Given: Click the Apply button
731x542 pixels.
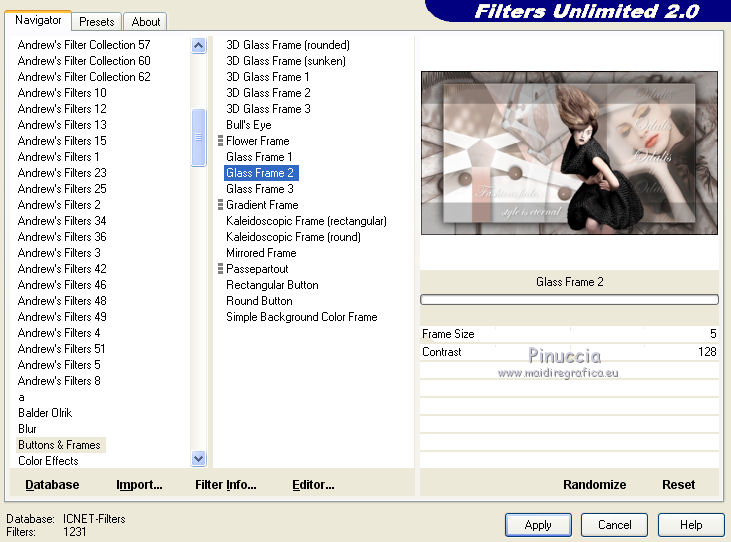Looking at the screenshot, I should [x=538, y=525].
